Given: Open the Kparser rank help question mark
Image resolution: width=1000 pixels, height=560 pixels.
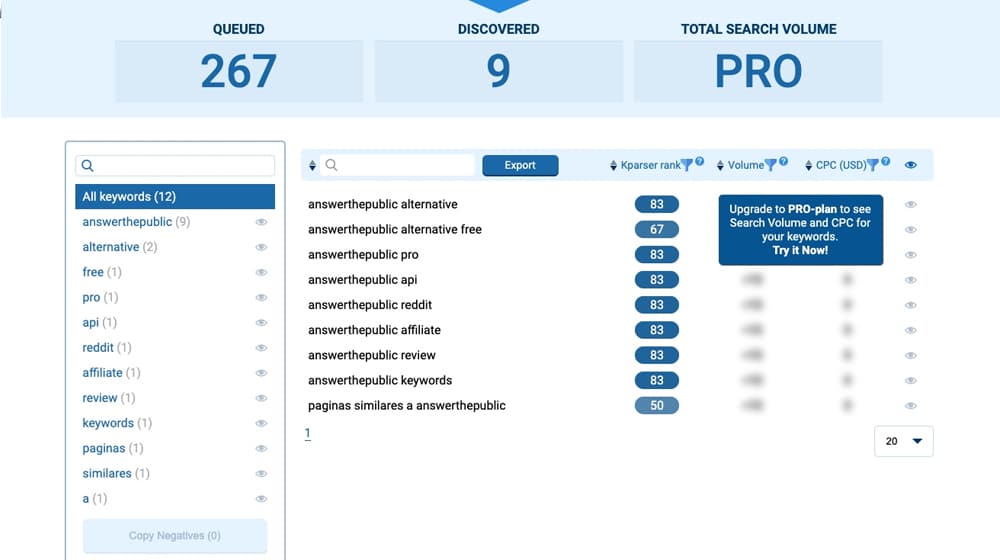Looking at the screenshot, I should click(x=700, y=161).
